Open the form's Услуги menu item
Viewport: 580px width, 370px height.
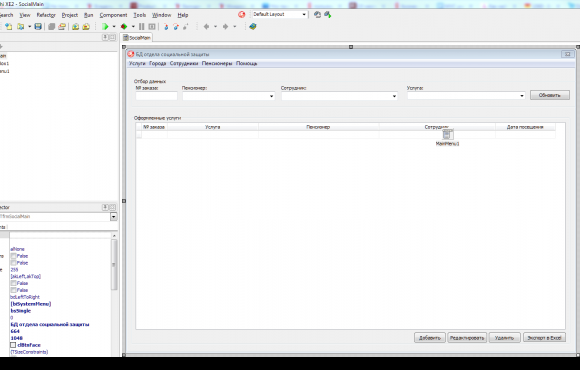(x=137, y=64)
